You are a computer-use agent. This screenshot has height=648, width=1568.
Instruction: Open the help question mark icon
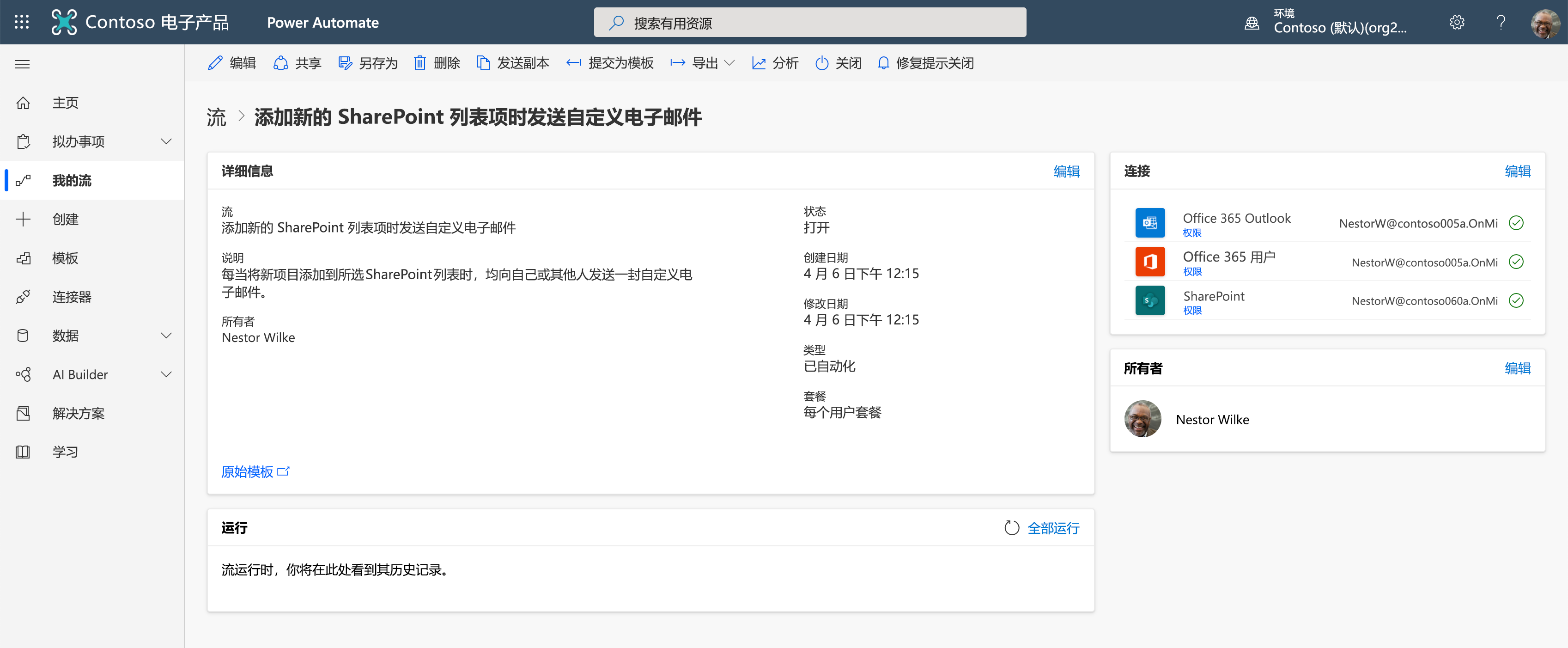1501,23
